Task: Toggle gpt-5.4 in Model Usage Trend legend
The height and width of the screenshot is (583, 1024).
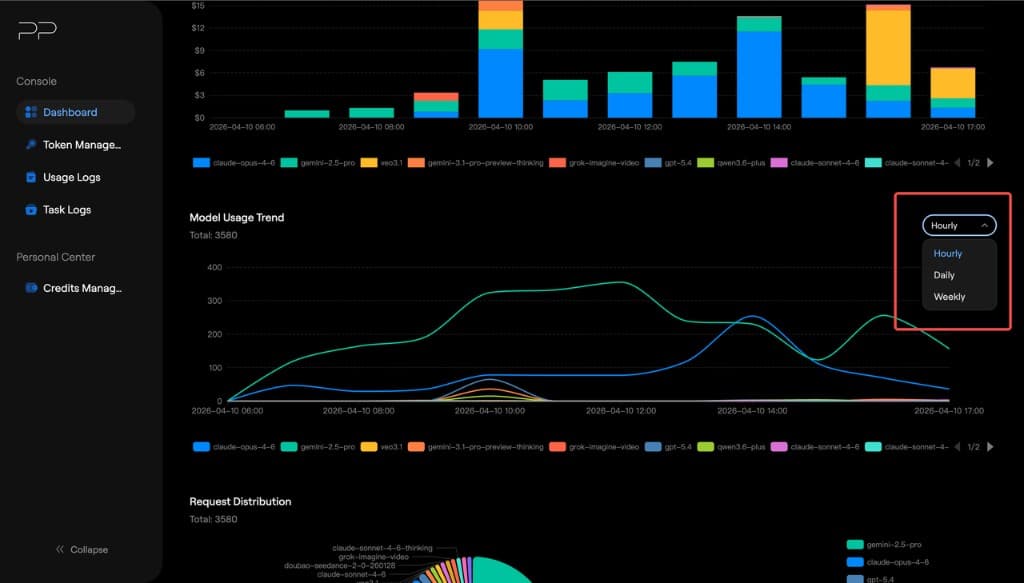Action: pos(668,447)
